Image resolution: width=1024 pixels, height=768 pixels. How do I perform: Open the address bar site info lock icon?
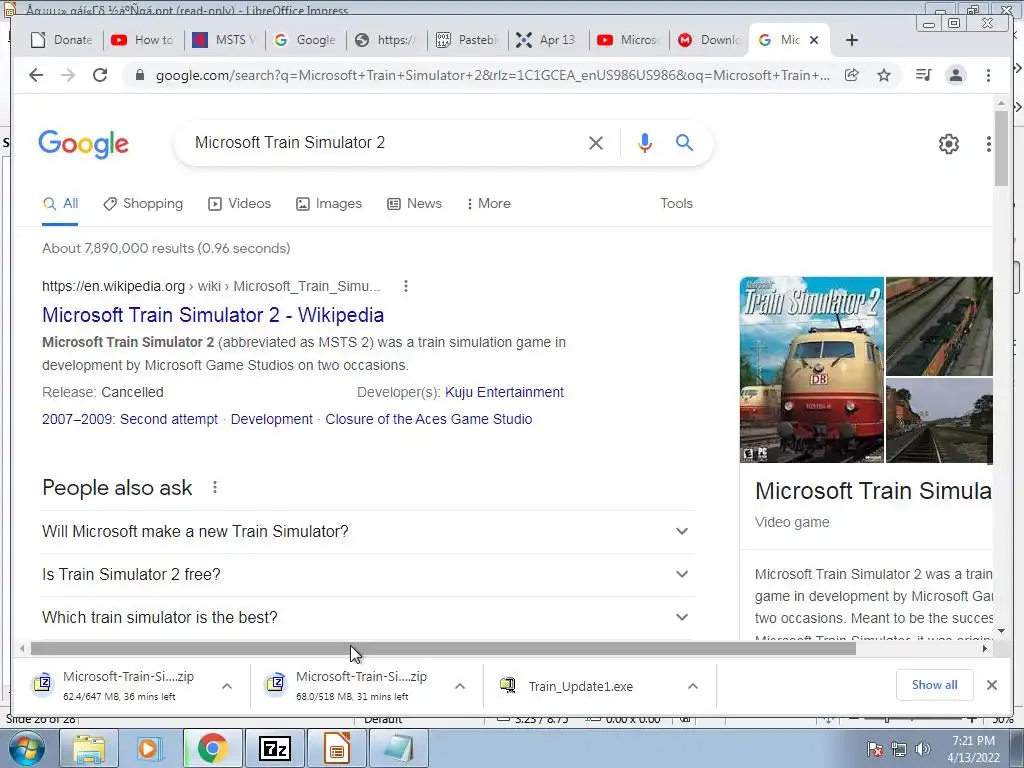click(x=139, y=76)
